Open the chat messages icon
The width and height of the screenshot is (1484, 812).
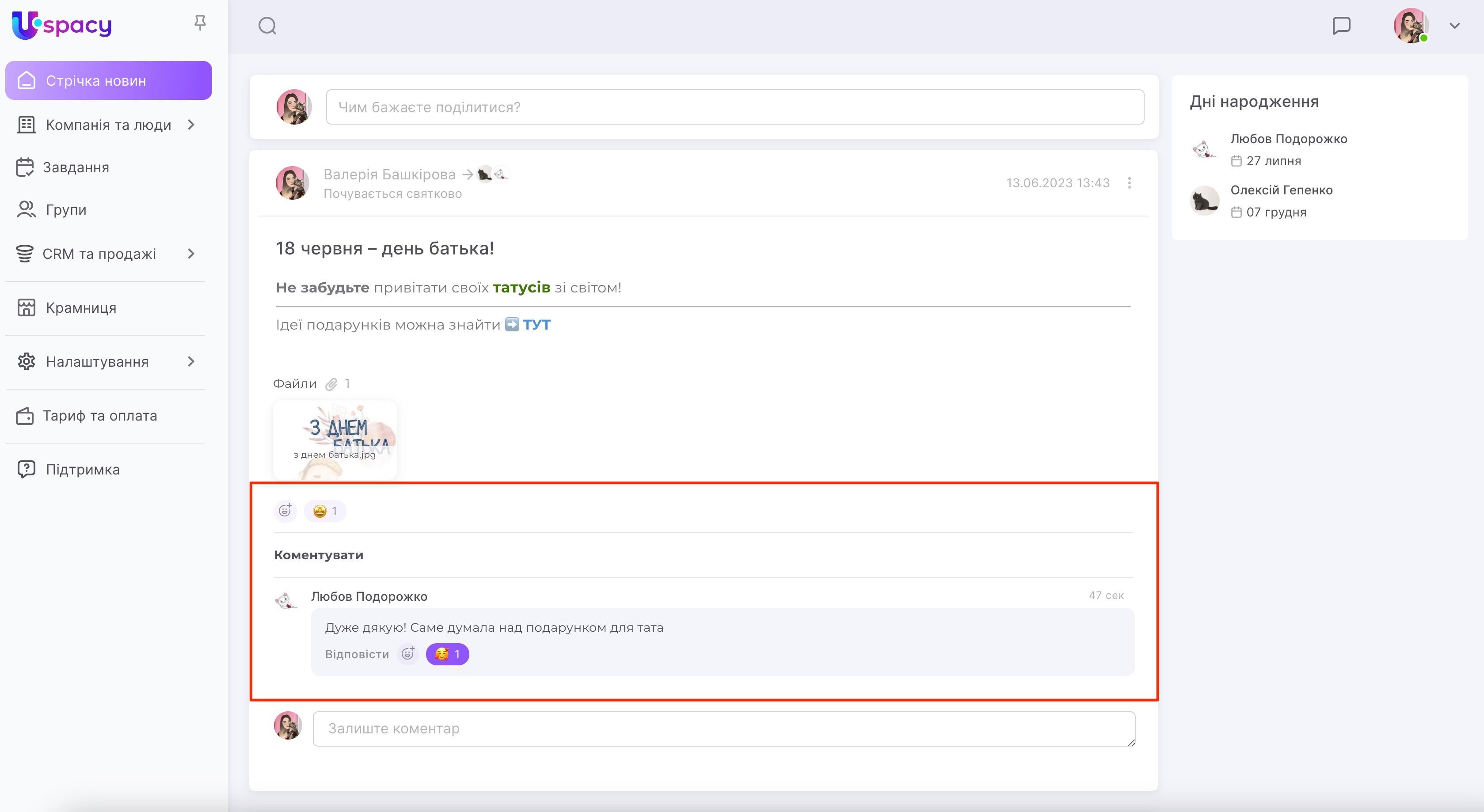[x=1341, y=26]
